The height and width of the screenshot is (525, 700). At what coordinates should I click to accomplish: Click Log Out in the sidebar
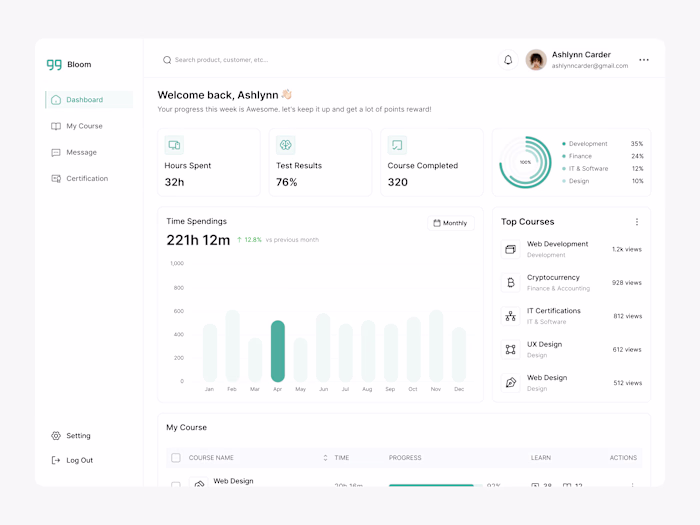tap(72, 460)
